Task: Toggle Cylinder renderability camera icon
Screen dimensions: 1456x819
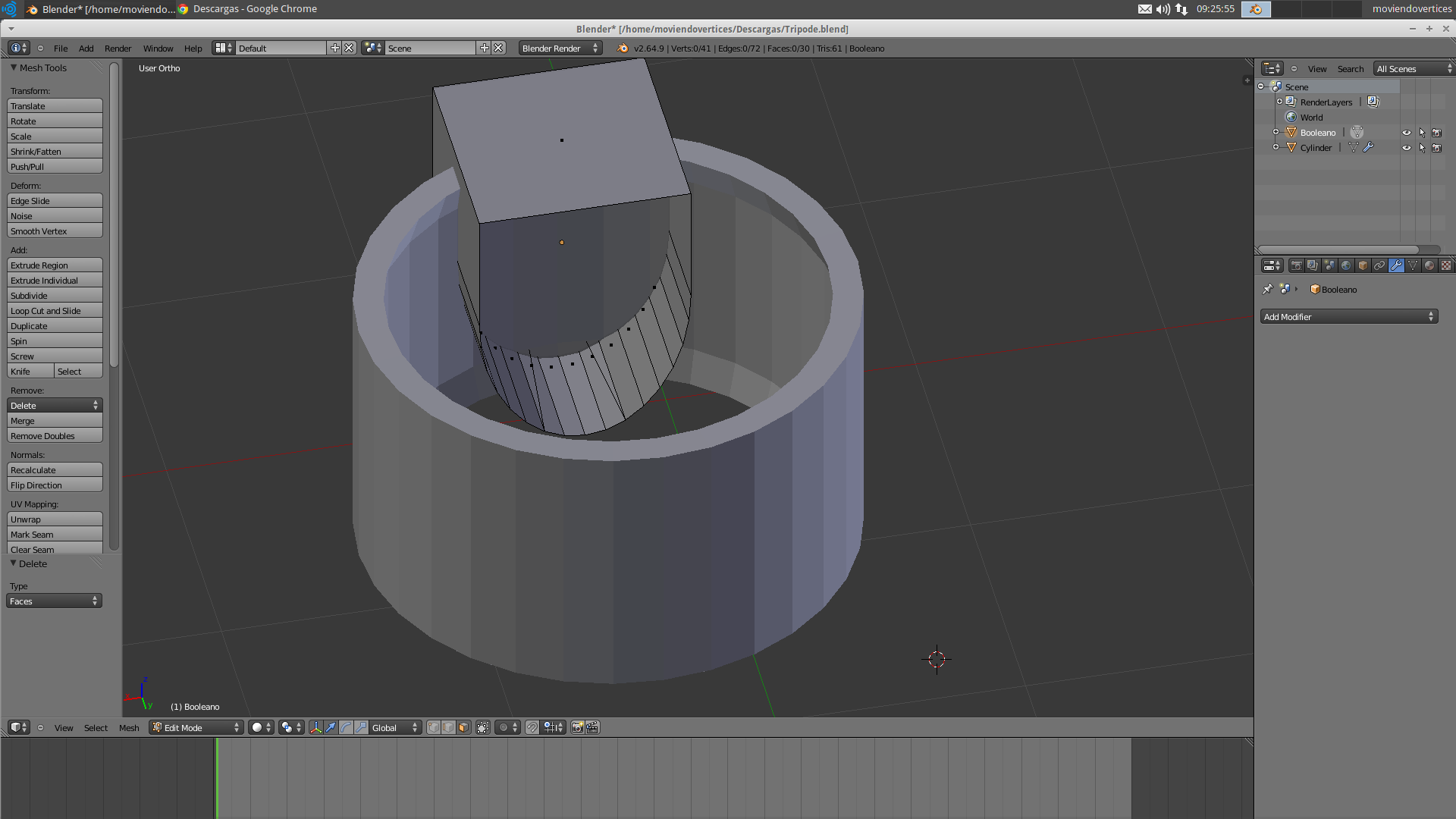Action: (1436, 148)
